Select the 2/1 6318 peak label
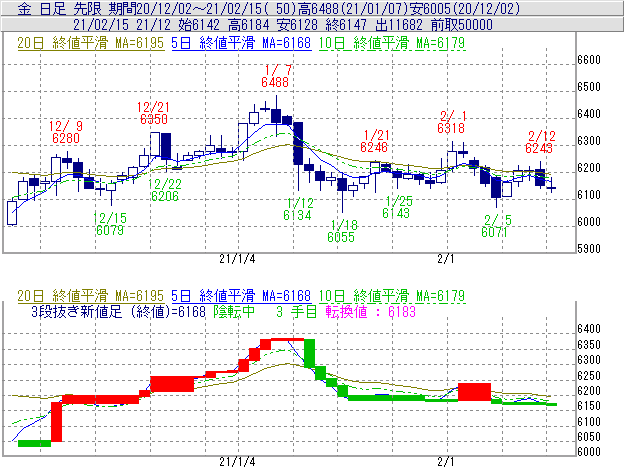Screen dimensions: 624x473 coord(452,122)
